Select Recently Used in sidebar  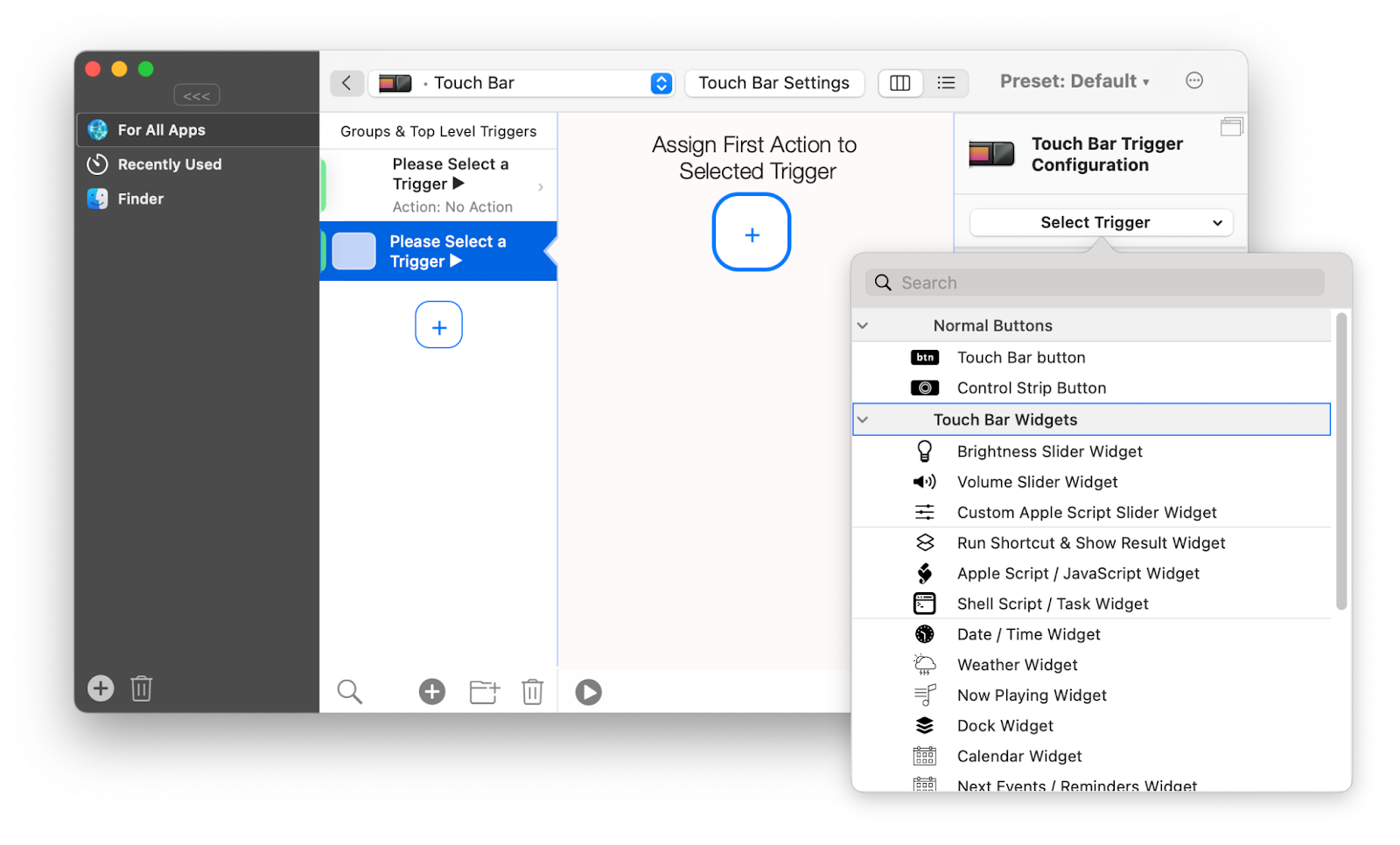click(x=198, y=164)
